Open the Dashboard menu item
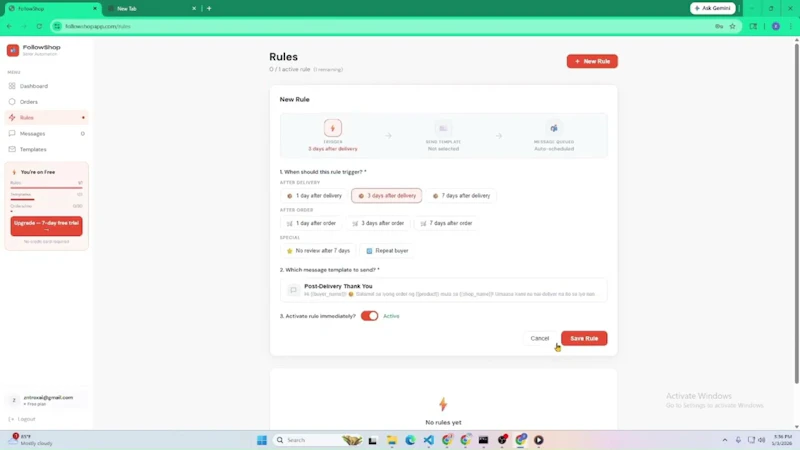This screenshot has width=800, height=450. [46, 86]
